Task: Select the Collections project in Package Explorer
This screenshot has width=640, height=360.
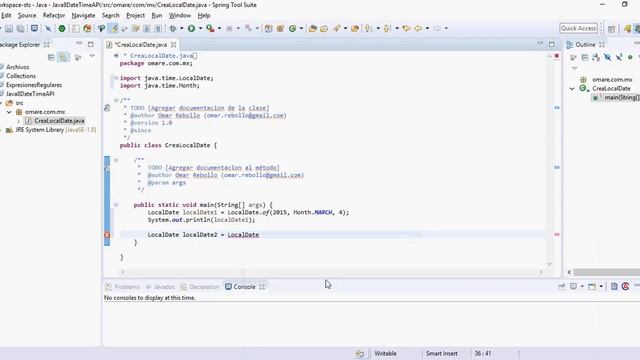Action: [20, 76]
